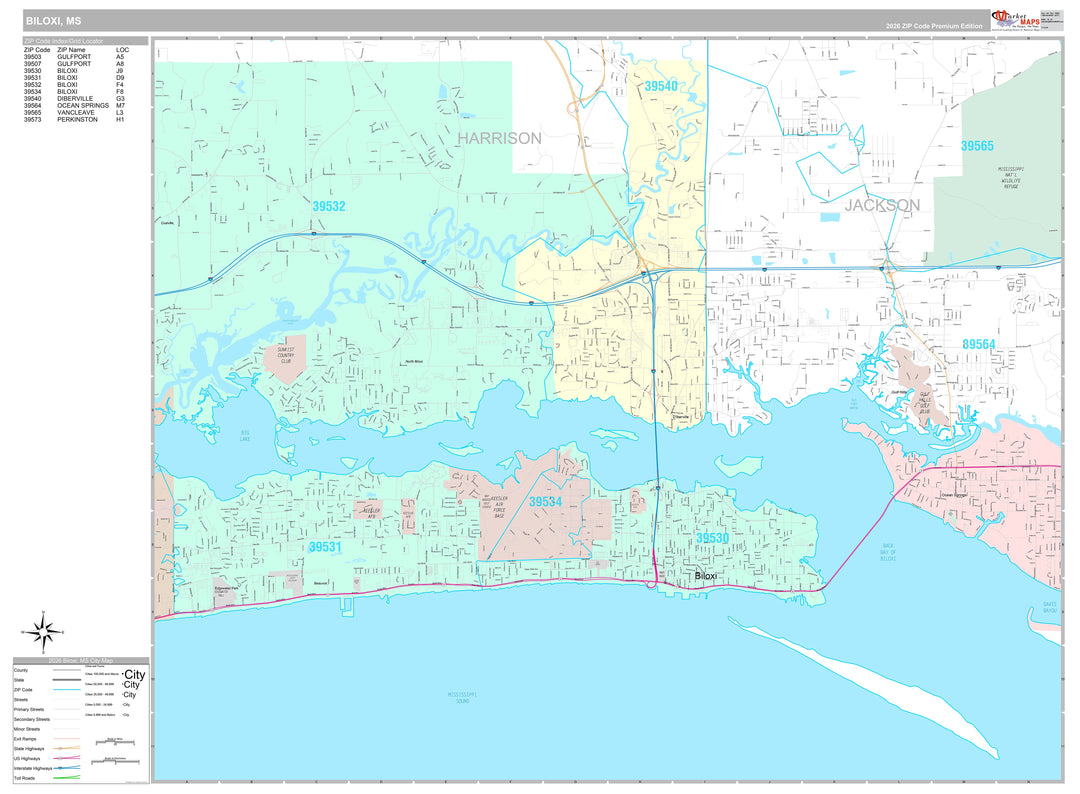
Task: Click the Back Bay of Biloxi label
Action: click(888, 552)
